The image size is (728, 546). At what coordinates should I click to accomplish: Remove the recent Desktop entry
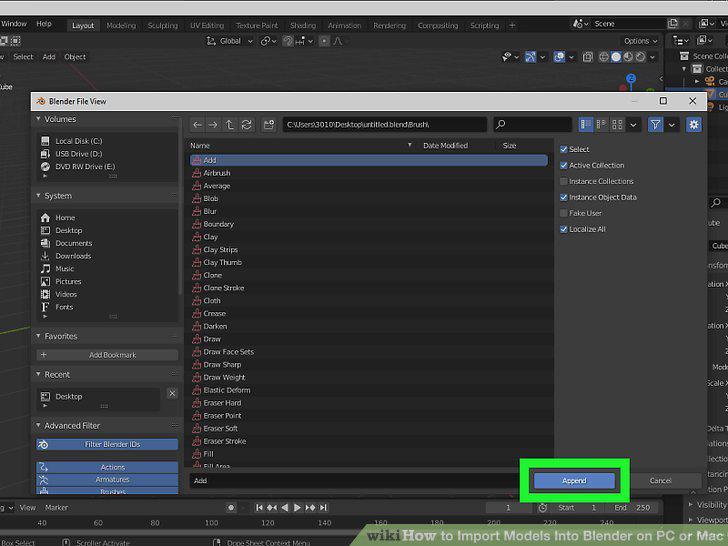click(172, 393)
